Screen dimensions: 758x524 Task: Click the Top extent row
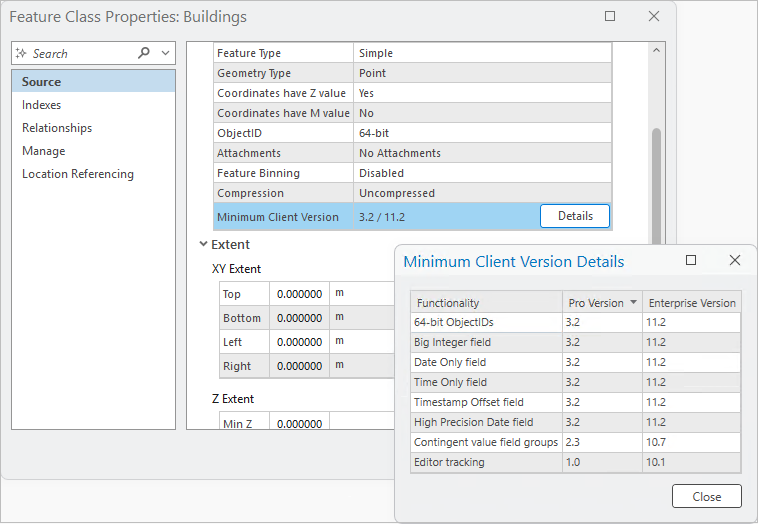(x=307, y=293)
